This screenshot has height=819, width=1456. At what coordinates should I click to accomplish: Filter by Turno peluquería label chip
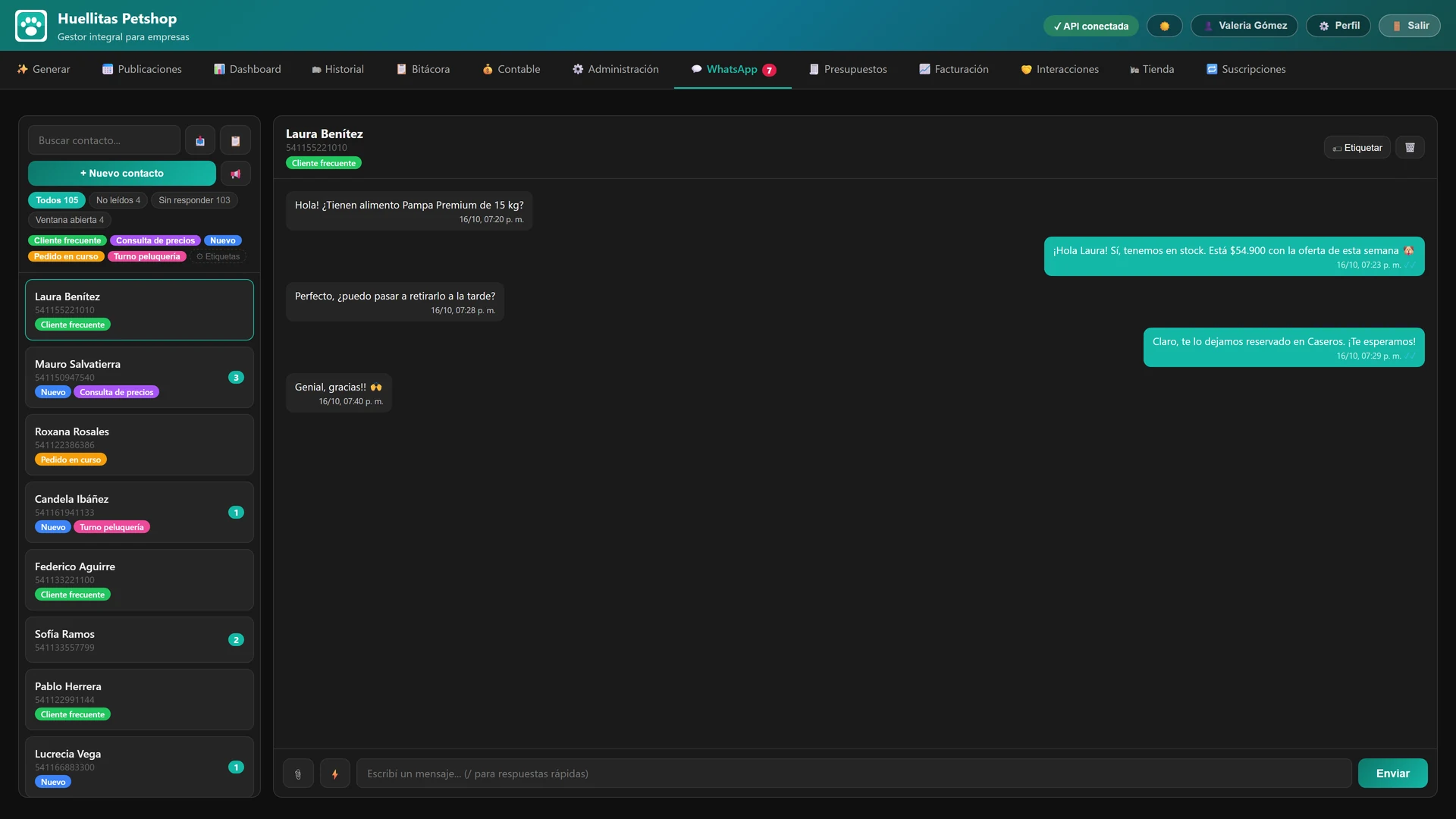point(147,256)
